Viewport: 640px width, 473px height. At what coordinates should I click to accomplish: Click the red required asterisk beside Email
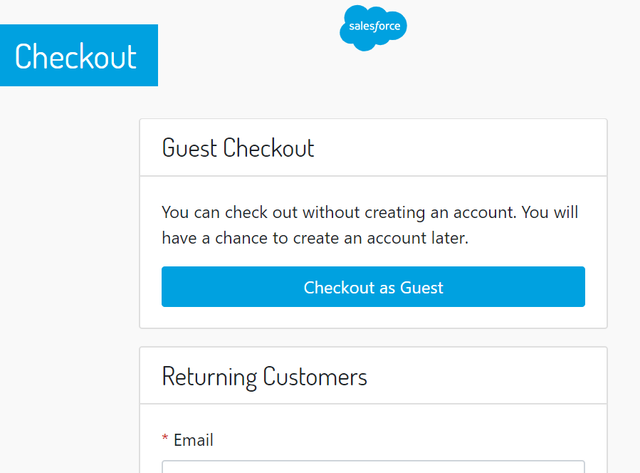[x=166, y=440]
